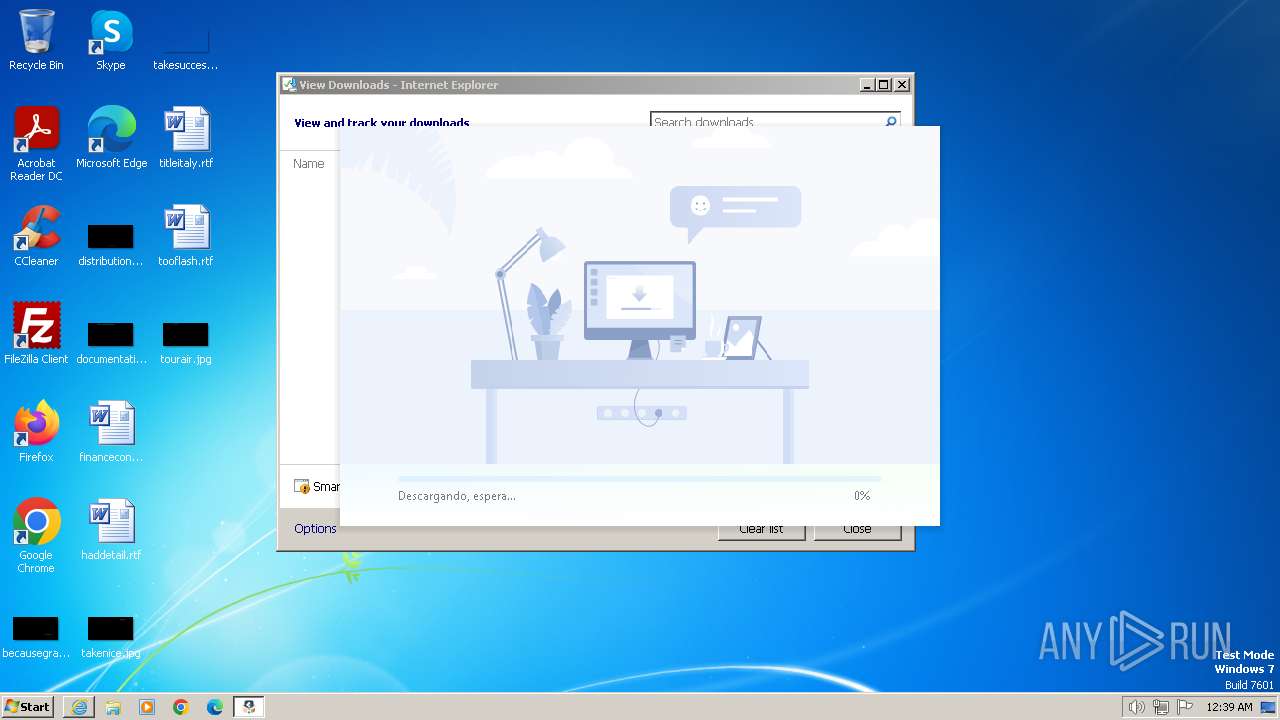
Task: Click the network tray icon
Action: click(1160, 707)
